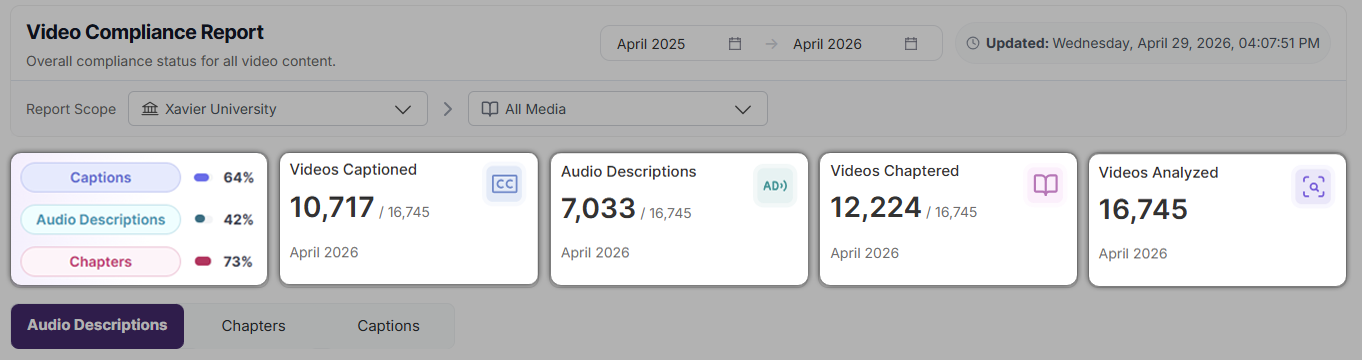Click the 7,033 audio descriptions count

[598, 208]
